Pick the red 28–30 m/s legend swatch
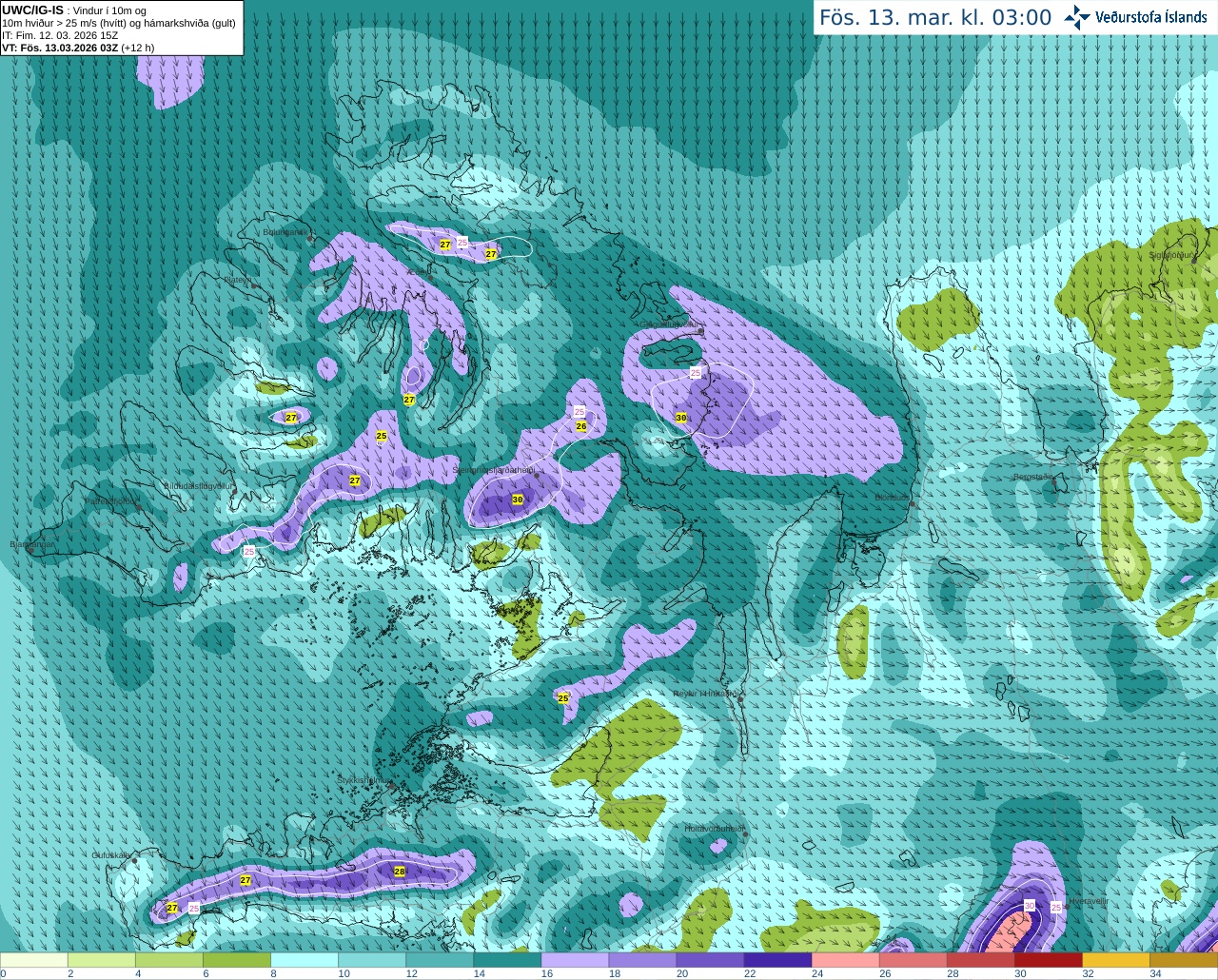Viewport: 1218px width, 980px height. point(981,960)
